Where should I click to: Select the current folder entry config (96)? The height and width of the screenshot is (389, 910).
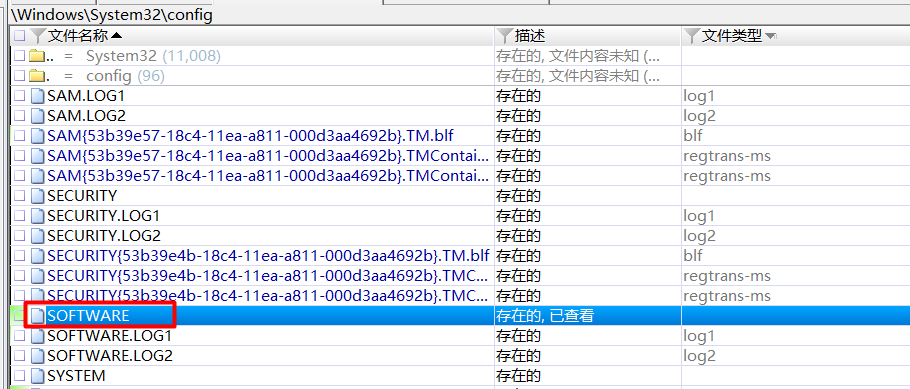click(125, 76)
